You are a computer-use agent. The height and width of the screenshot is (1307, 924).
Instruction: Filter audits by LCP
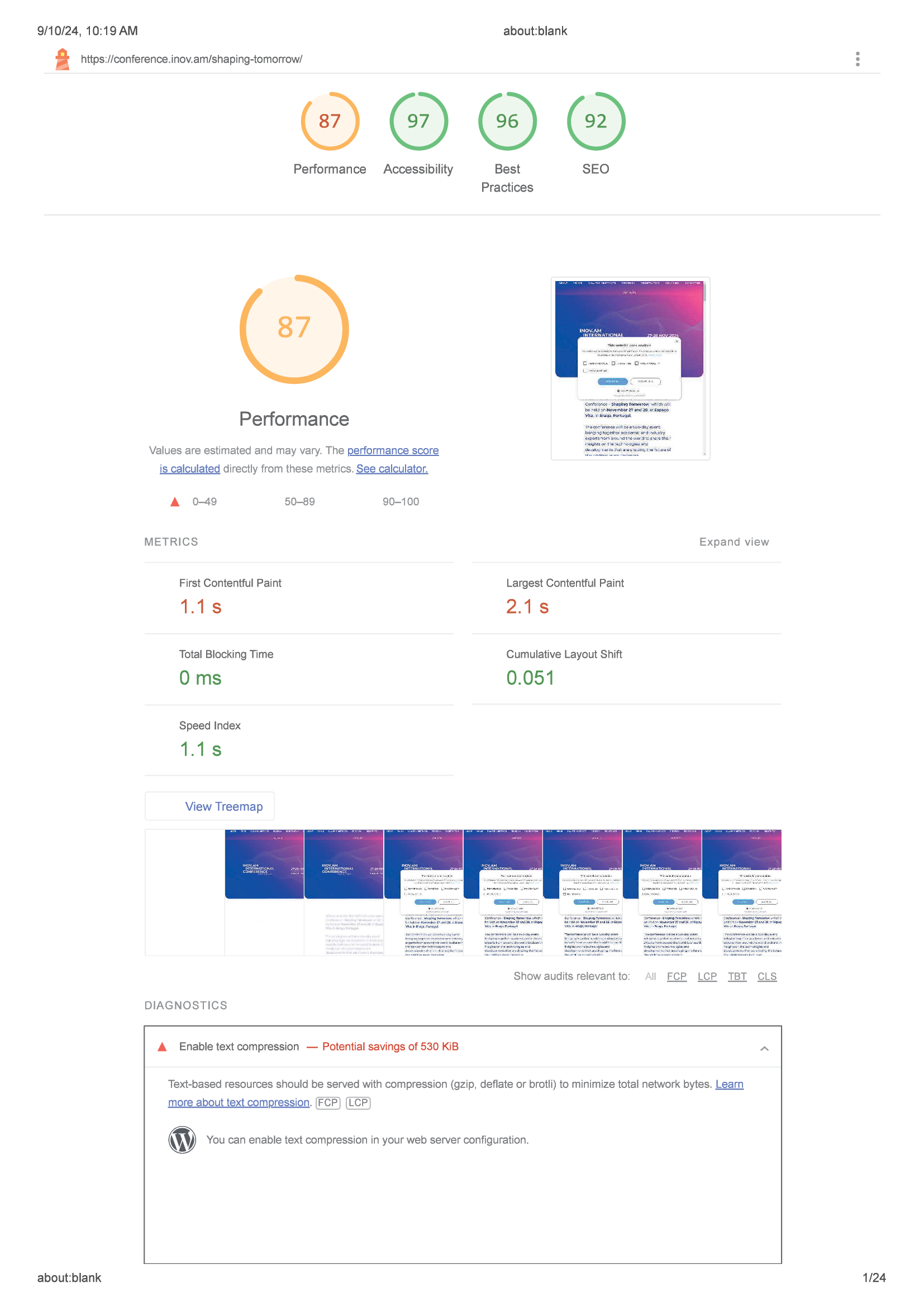click(707, 976)
